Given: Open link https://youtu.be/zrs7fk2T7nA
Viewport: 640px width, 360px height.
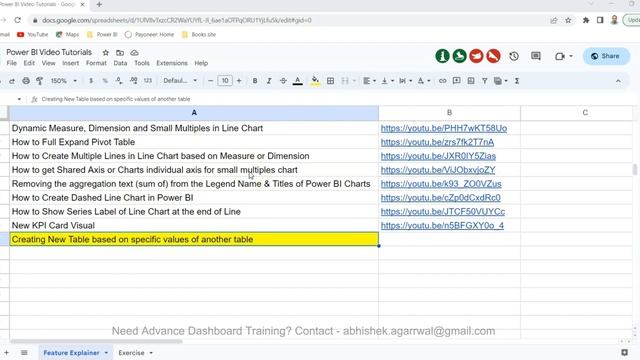Looking at the screenshot, I should tap(437, 142).
